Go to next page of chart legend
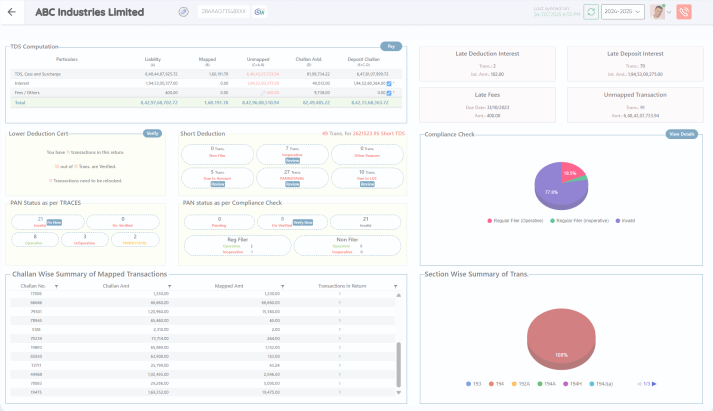The height and width of the screenshot is (411, 713). coord(654,384)
